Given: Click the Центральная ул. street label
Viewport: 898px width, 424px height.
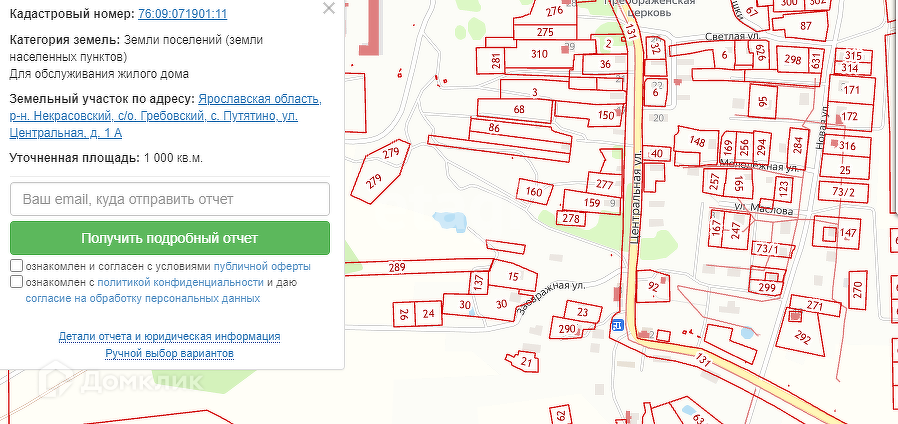Looking at the screenshot, I should point(634,197).
